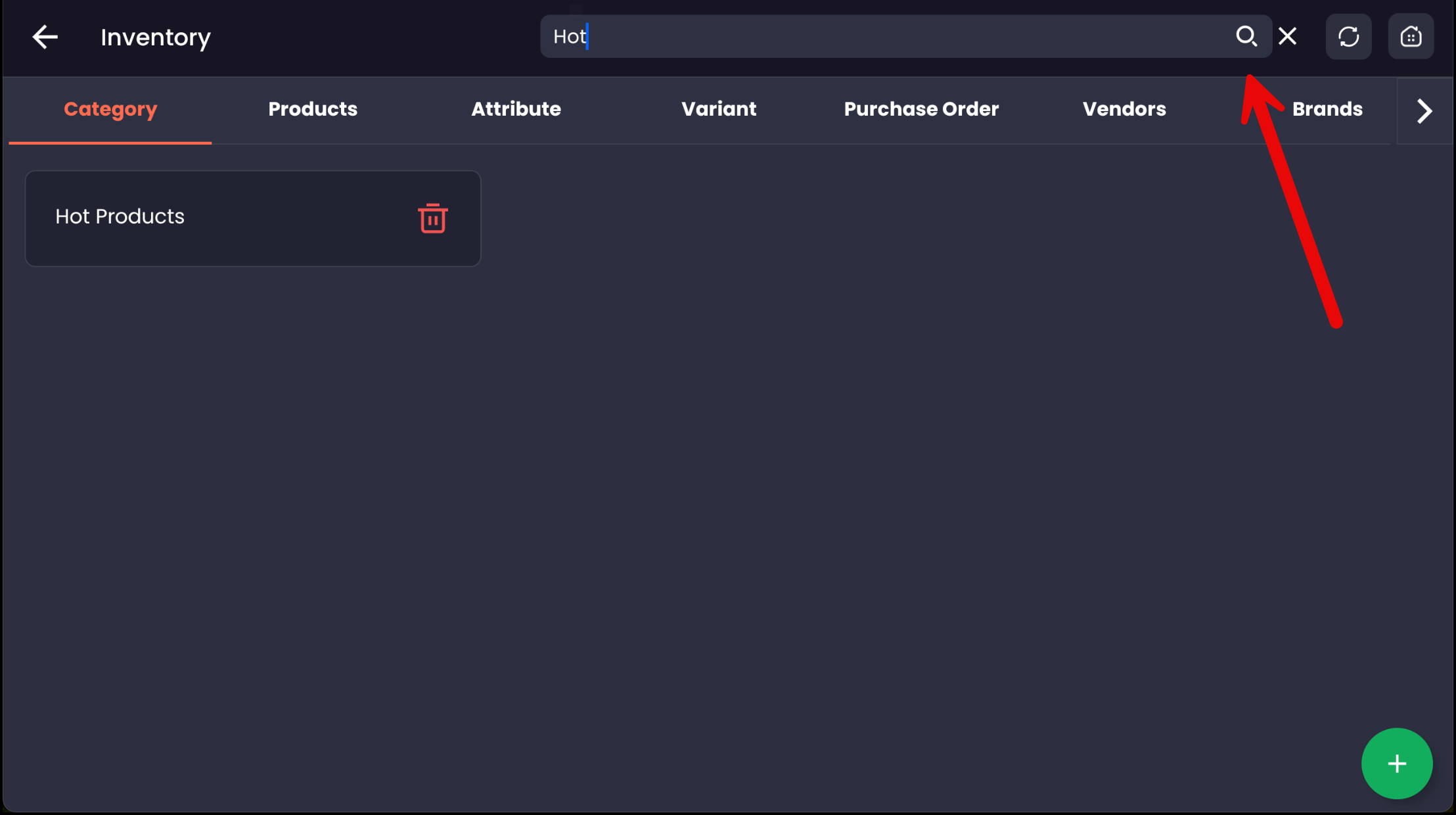This screenshot has height=815, width=1456.
Task: Click the Inventory page title
Action: (x=156, y=37)
